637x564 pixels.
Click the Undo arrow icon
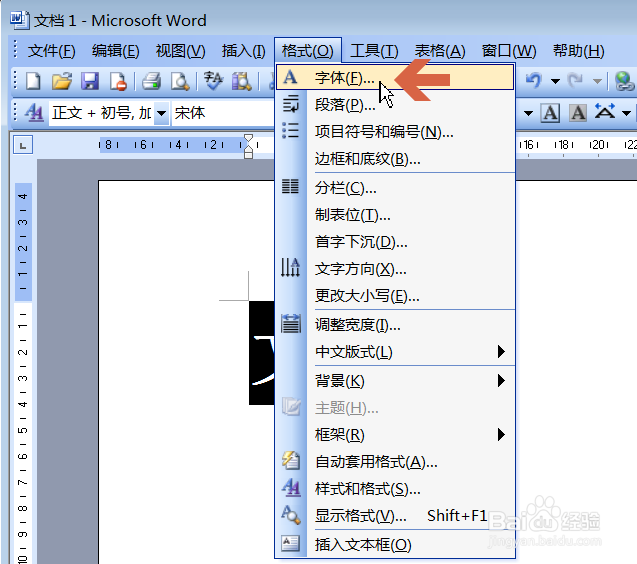point(534,80)
